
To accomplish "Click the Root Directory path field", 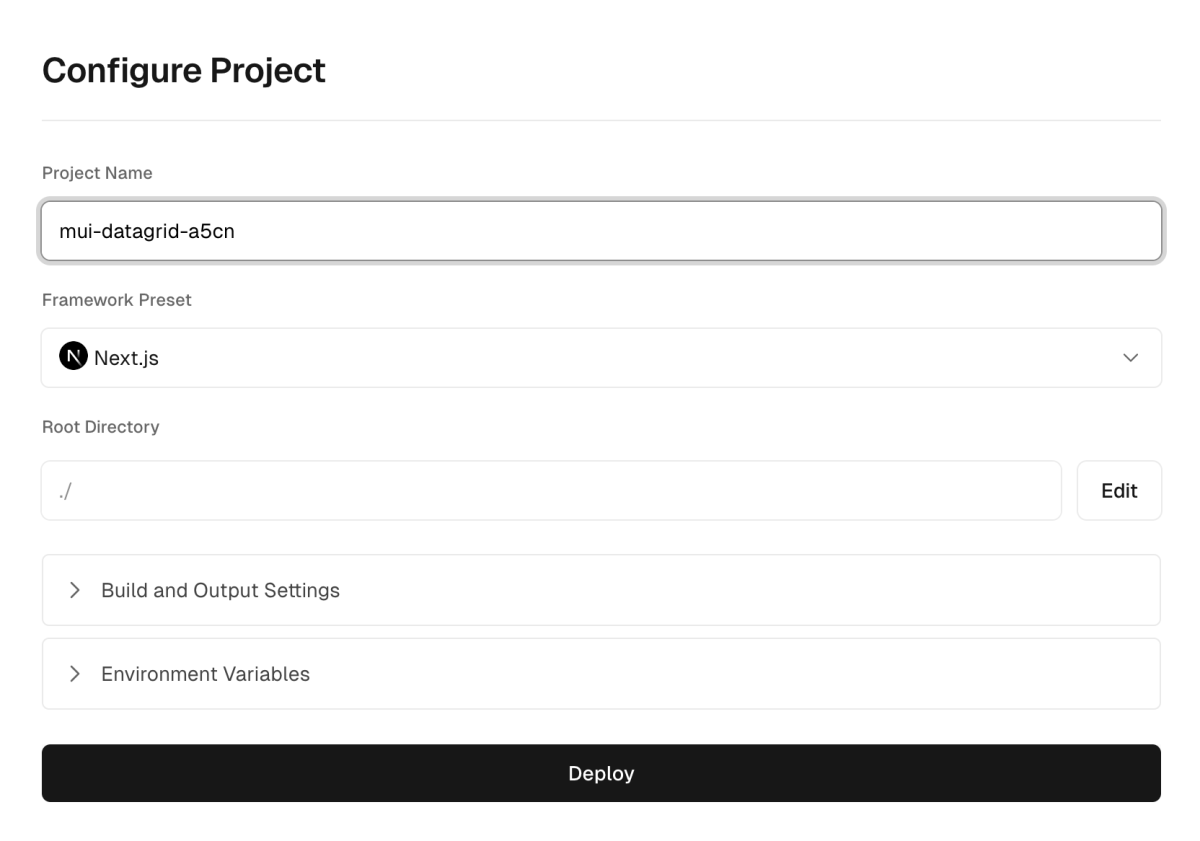I will click(x=551, y=490).
